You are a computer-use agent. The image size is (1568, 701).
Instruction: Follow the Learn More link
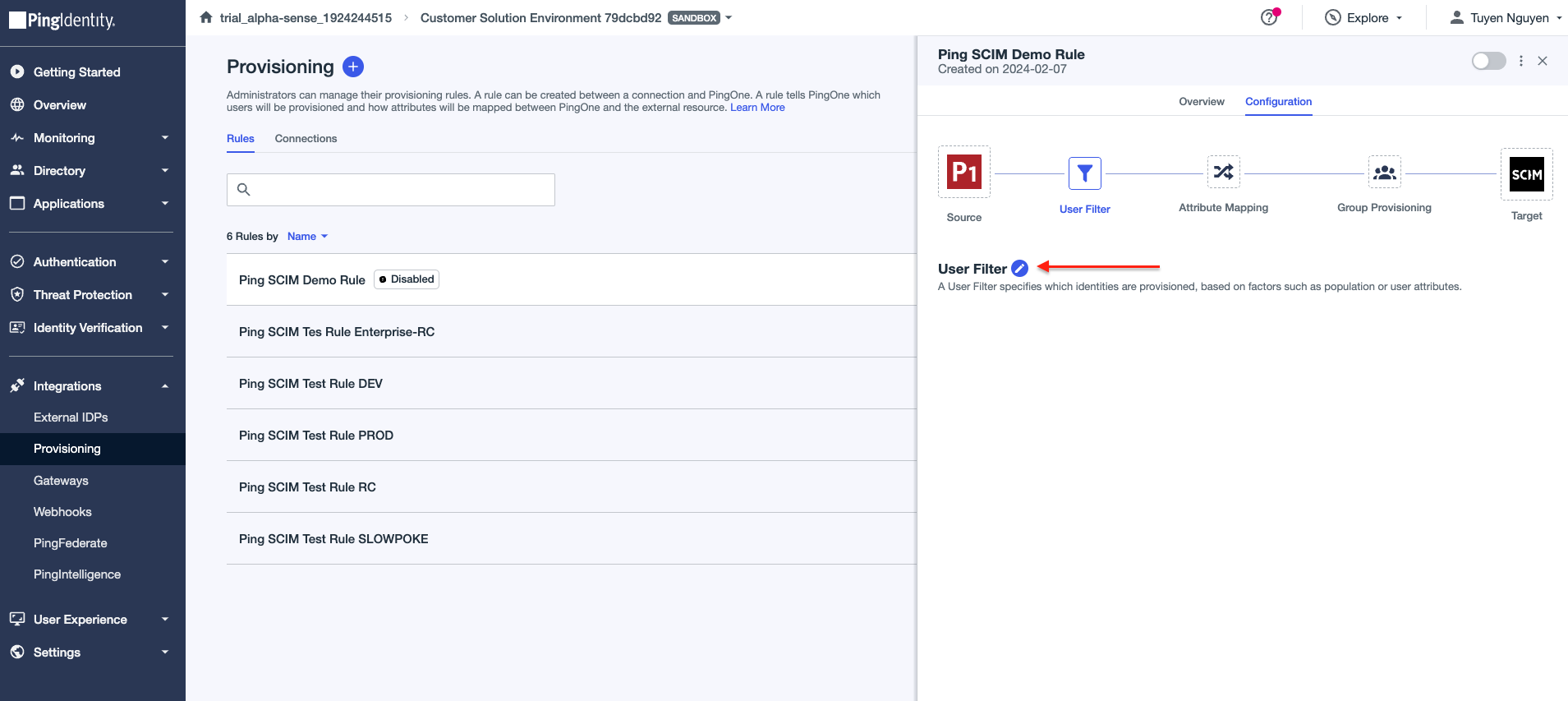coord(757,108)
